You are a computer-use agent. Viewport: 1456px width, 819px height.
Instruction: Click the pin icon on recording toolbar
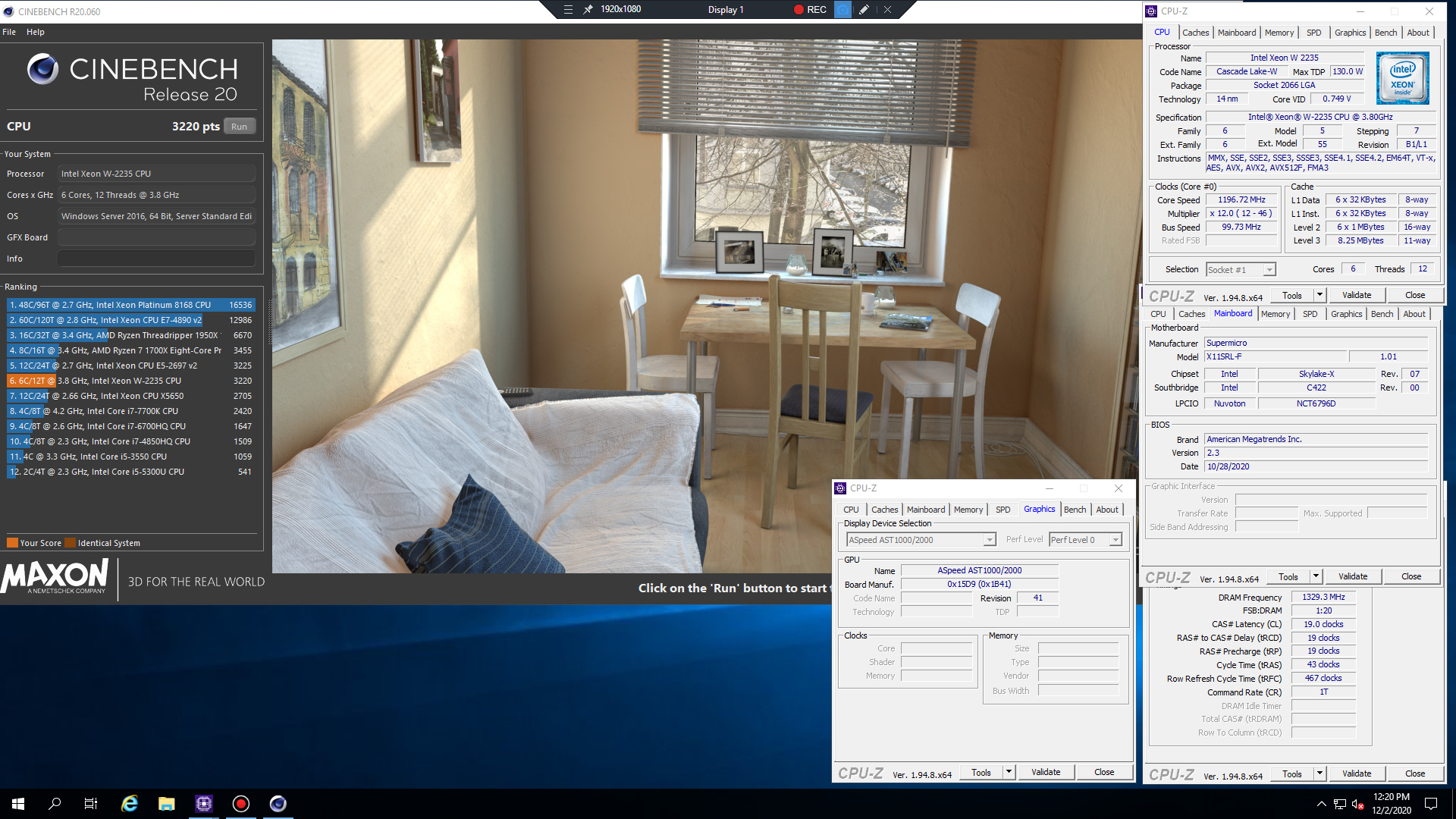pos(588,10)
